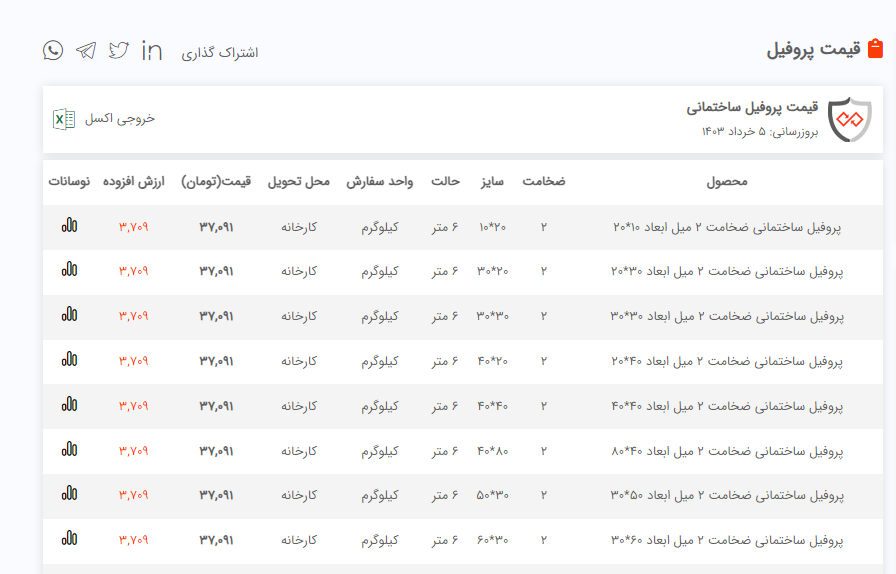Share page on LinkedIn icon
896x574 pixels.
[152, 50]
